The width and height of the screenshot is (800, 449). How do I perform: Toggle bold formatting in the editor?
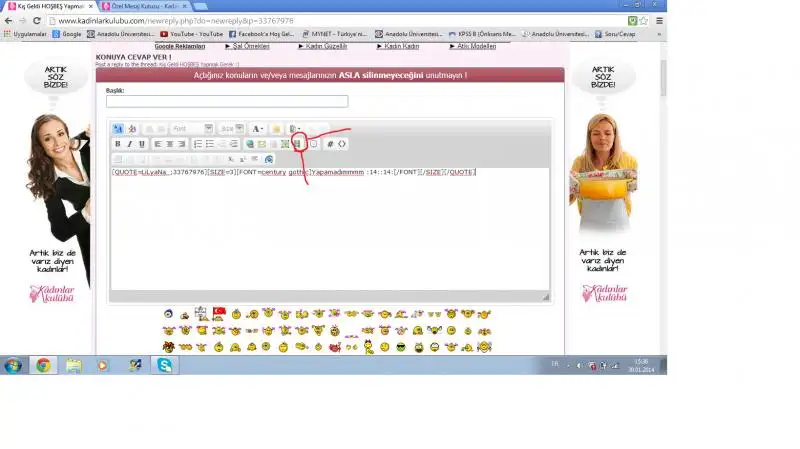(x=118, y=144)
